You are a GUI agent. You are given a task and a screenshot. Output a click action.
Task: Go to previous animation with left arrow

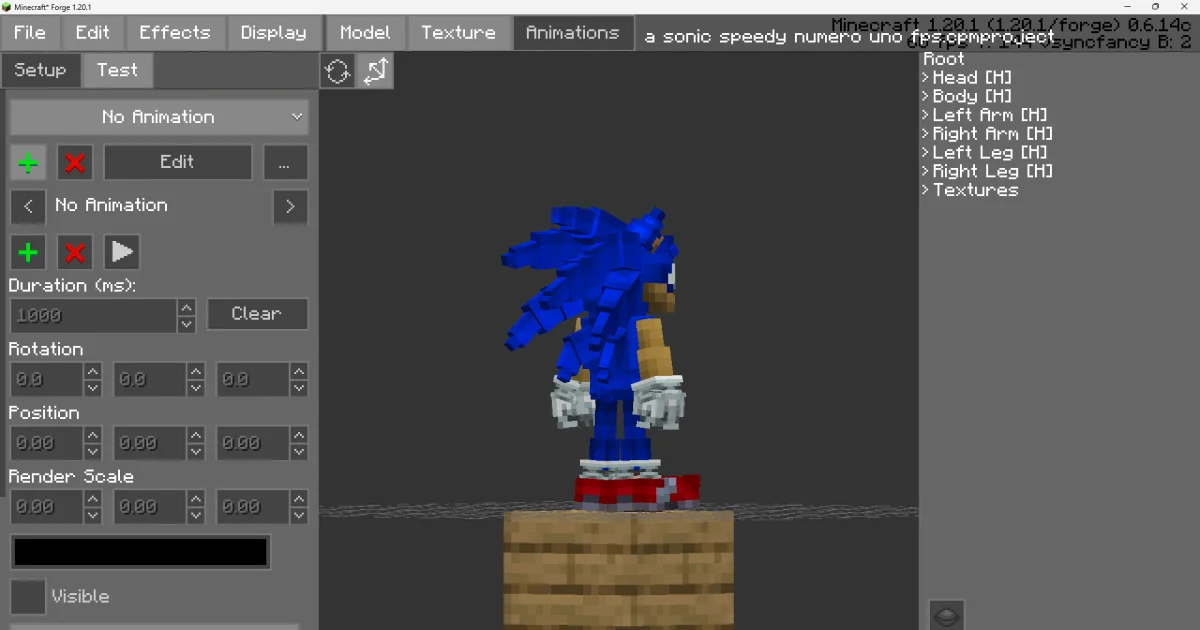point(28,207)
